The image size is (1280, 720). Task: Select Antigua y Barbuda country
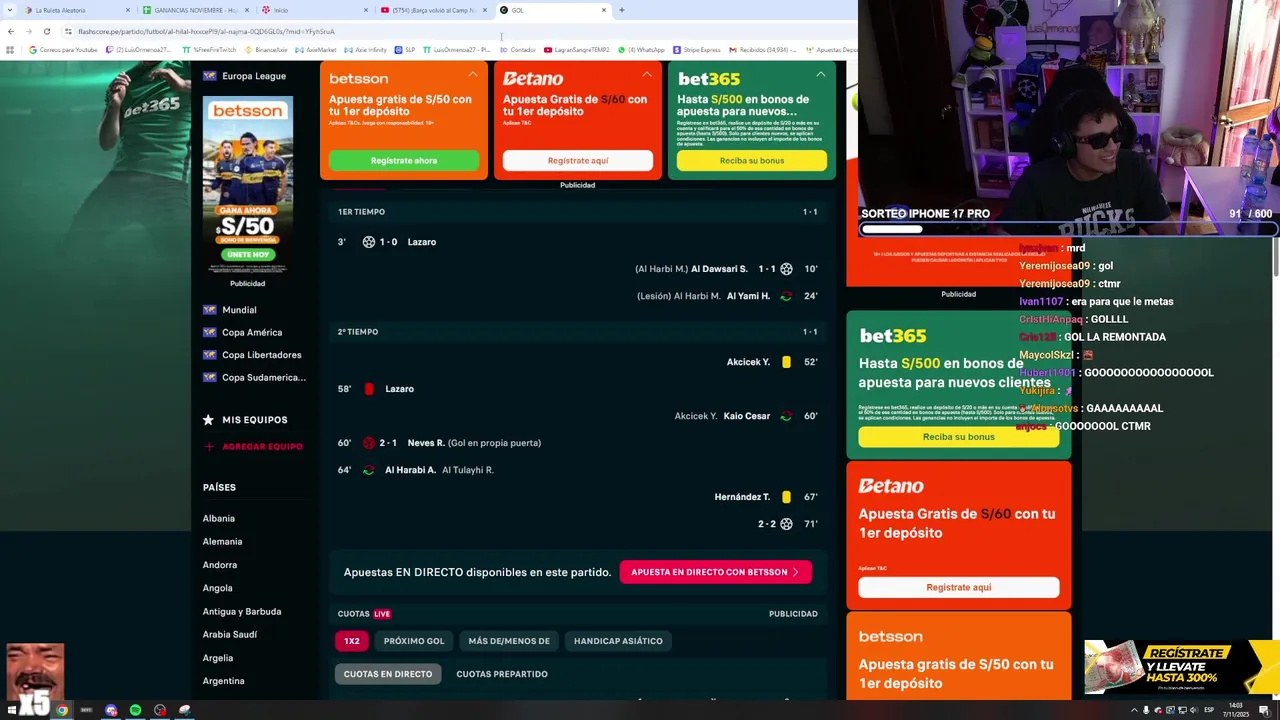242,611
